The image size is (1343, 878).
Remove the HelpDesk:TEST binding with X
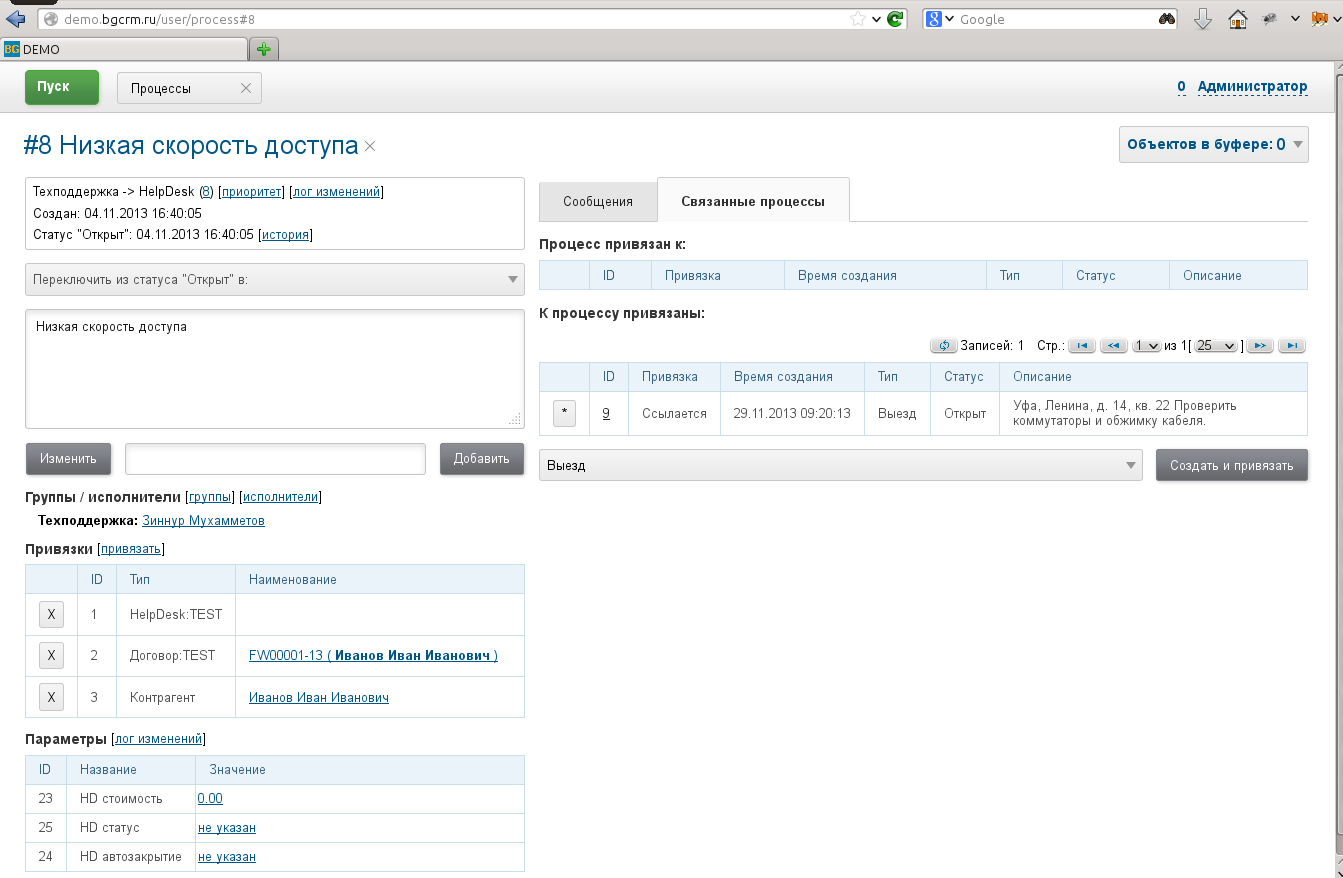click(51, 614)
